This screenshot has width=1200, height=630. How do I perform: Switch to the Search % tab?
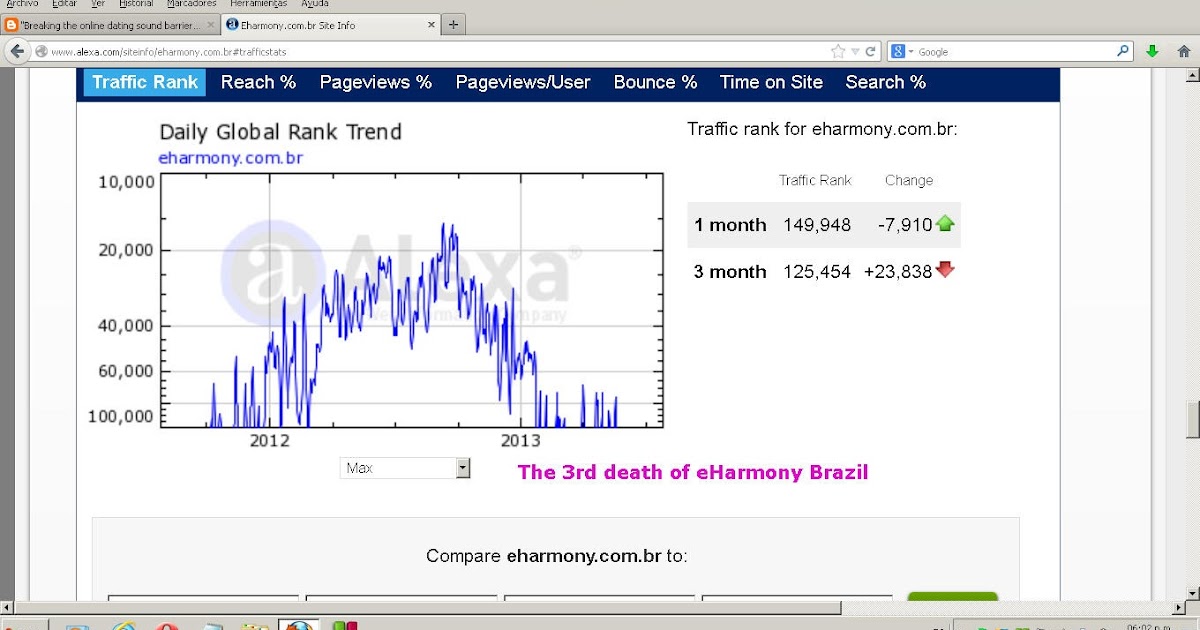(x=886, y=82)
